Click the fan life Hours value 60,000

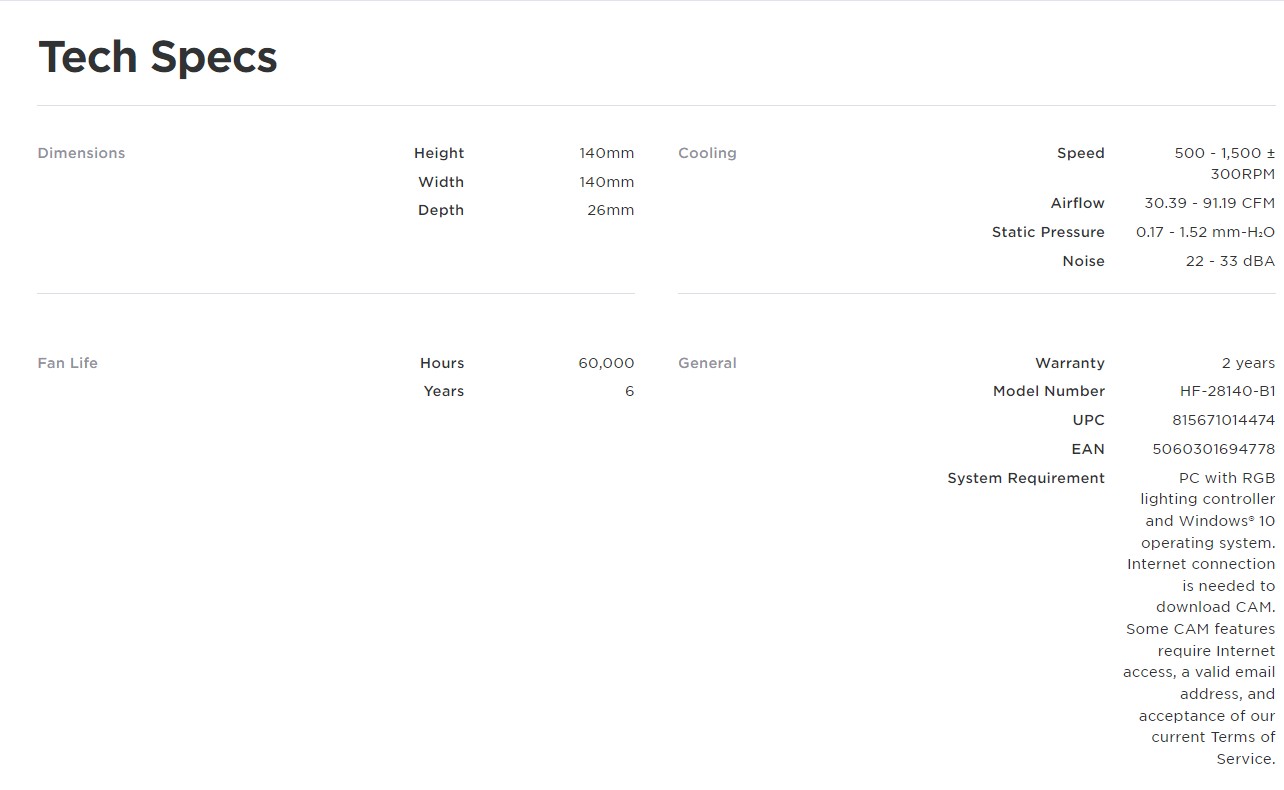point(606,363)
